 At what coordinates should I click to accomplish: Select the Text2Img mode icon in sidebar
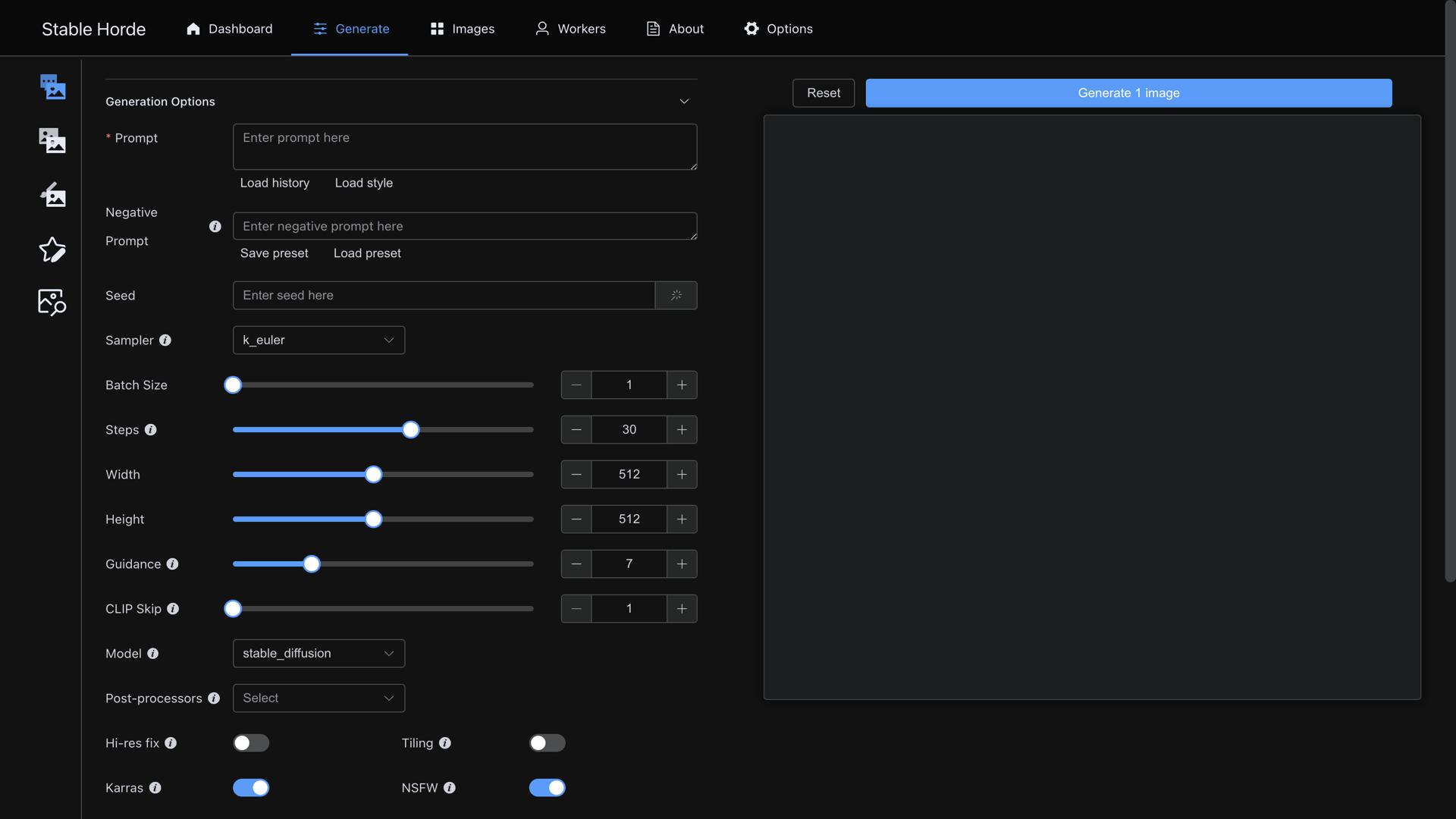(x=52, y=86)
